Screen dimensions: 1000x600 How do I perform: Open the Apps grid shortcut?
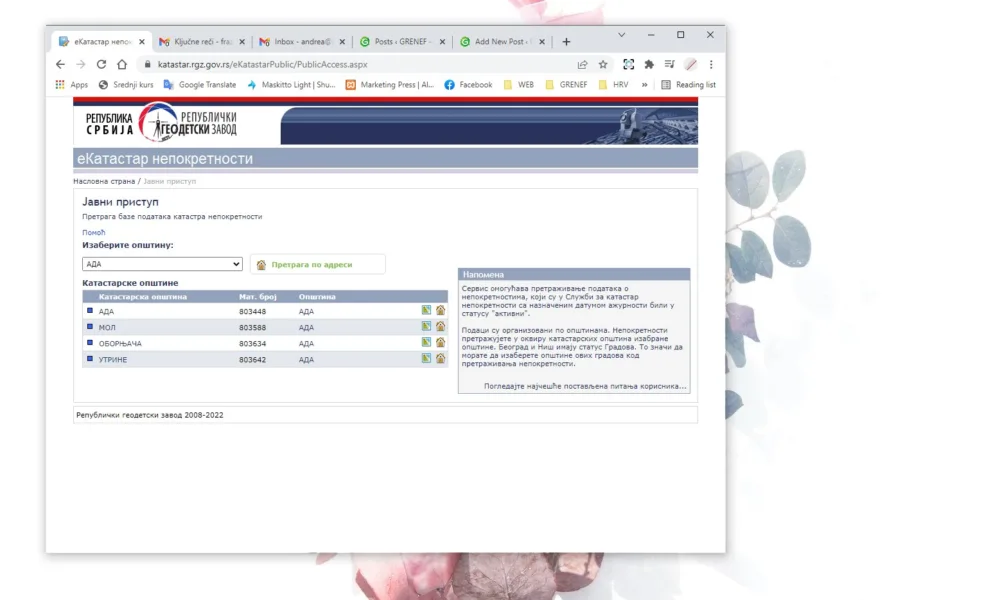point(71,85)
